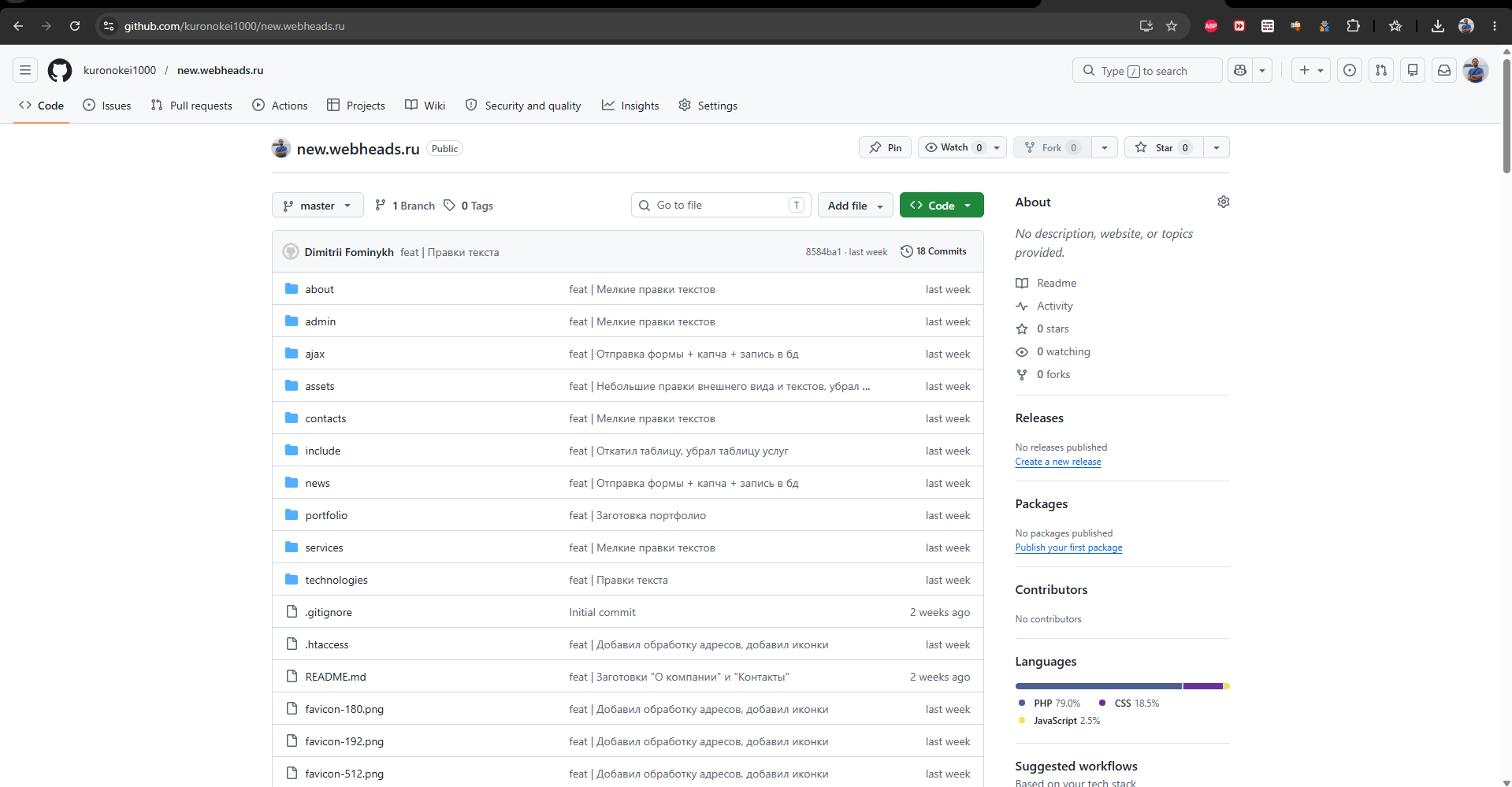This screenshot has width=1512, height=787.
Task: Open the Readme link in About
Action: pyautogui.click(x=1057, y=283)
